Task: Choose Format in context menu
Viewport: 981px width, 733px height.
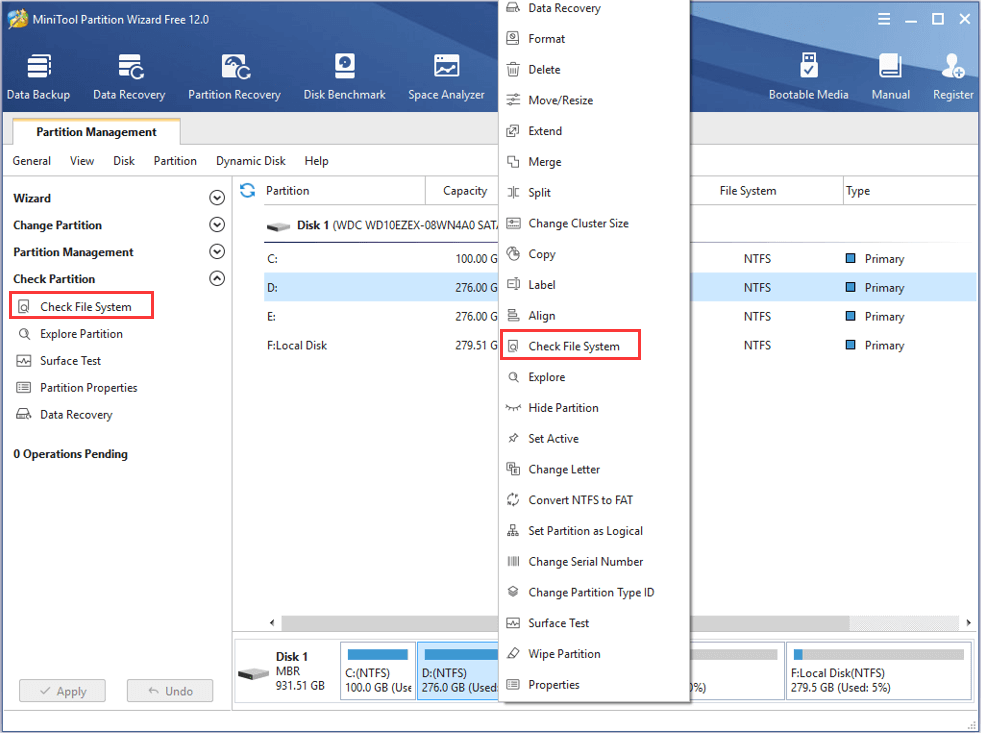Action: [x=594, y=39]
